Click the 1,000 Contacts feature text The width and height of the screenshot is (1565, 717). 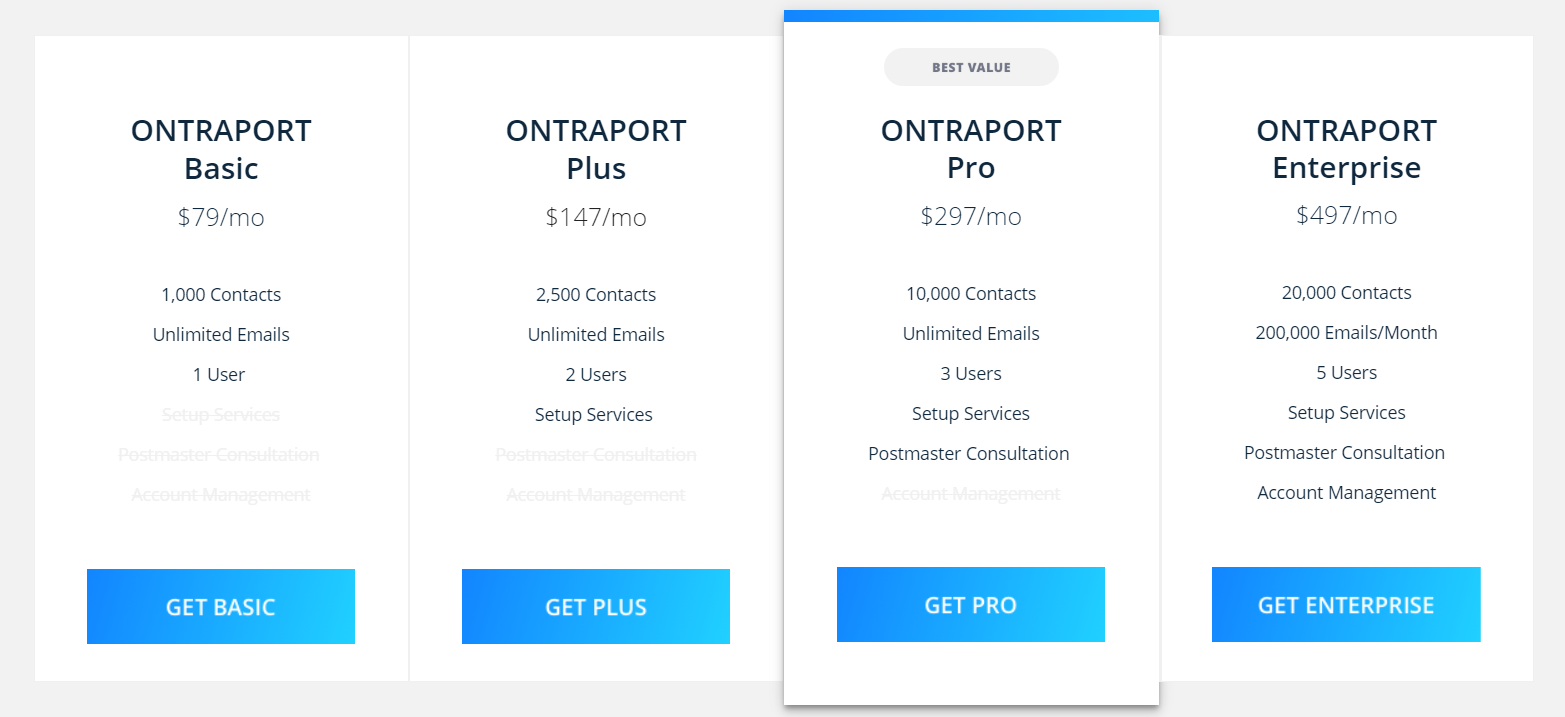pos(221,295)
